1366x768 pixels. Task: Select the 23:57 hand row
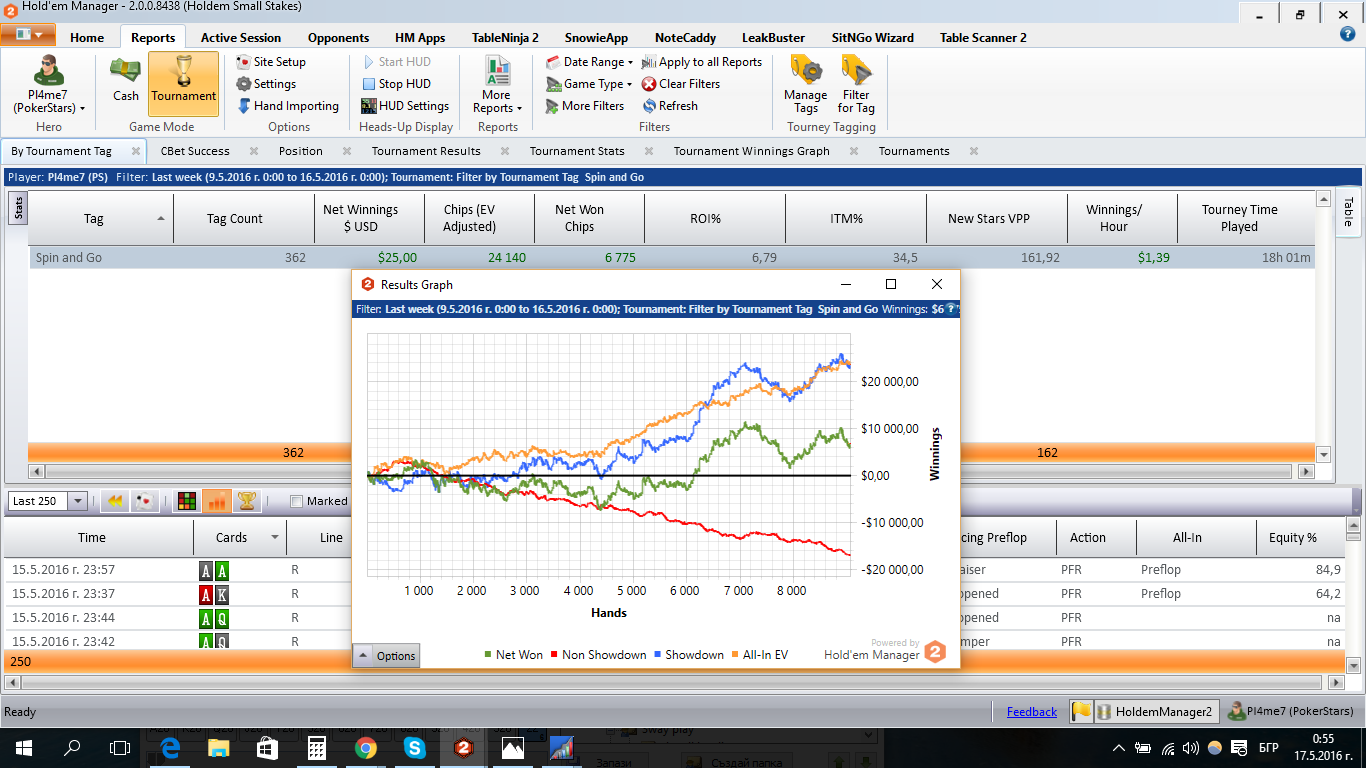pyautogui.click(x=676, y=570)
